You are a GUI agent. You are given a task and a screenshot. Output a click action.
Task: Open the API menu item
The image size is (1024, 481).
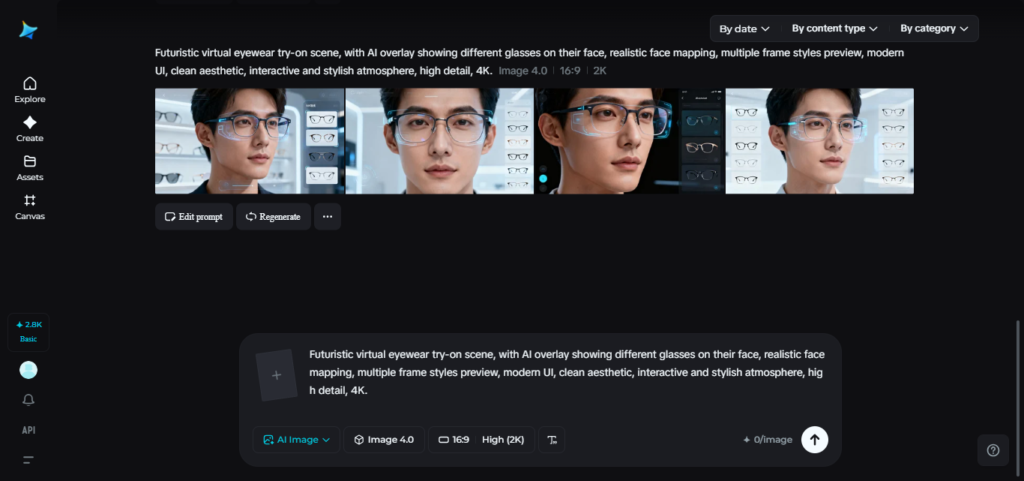[x=28, y=430]
